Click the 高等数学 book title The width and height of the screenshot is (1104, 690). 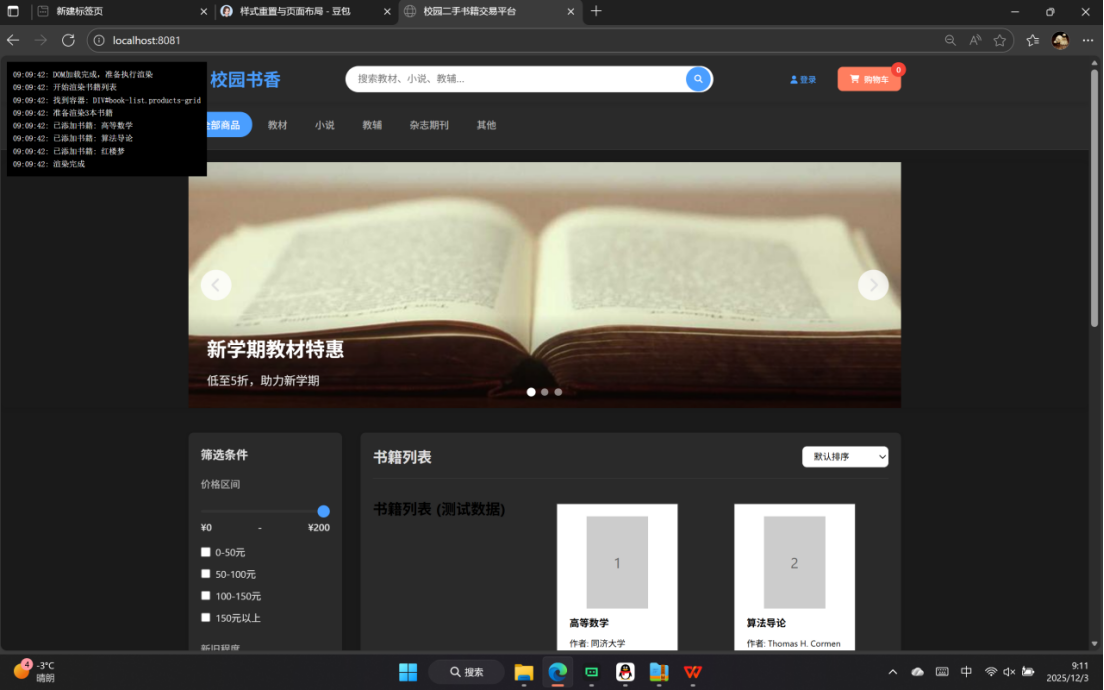tap(589, 623)
